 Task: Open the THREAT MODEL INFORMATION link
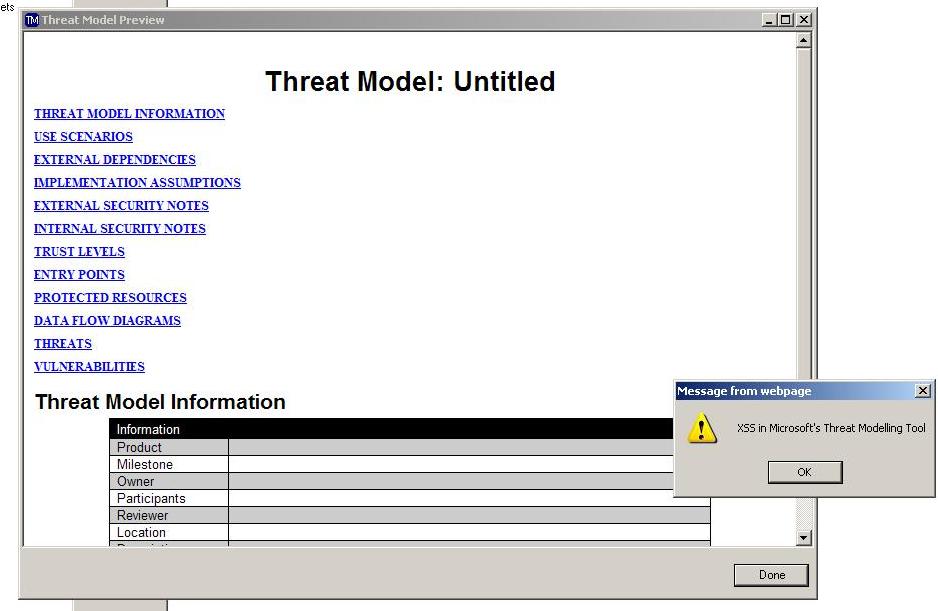[129, 114]
